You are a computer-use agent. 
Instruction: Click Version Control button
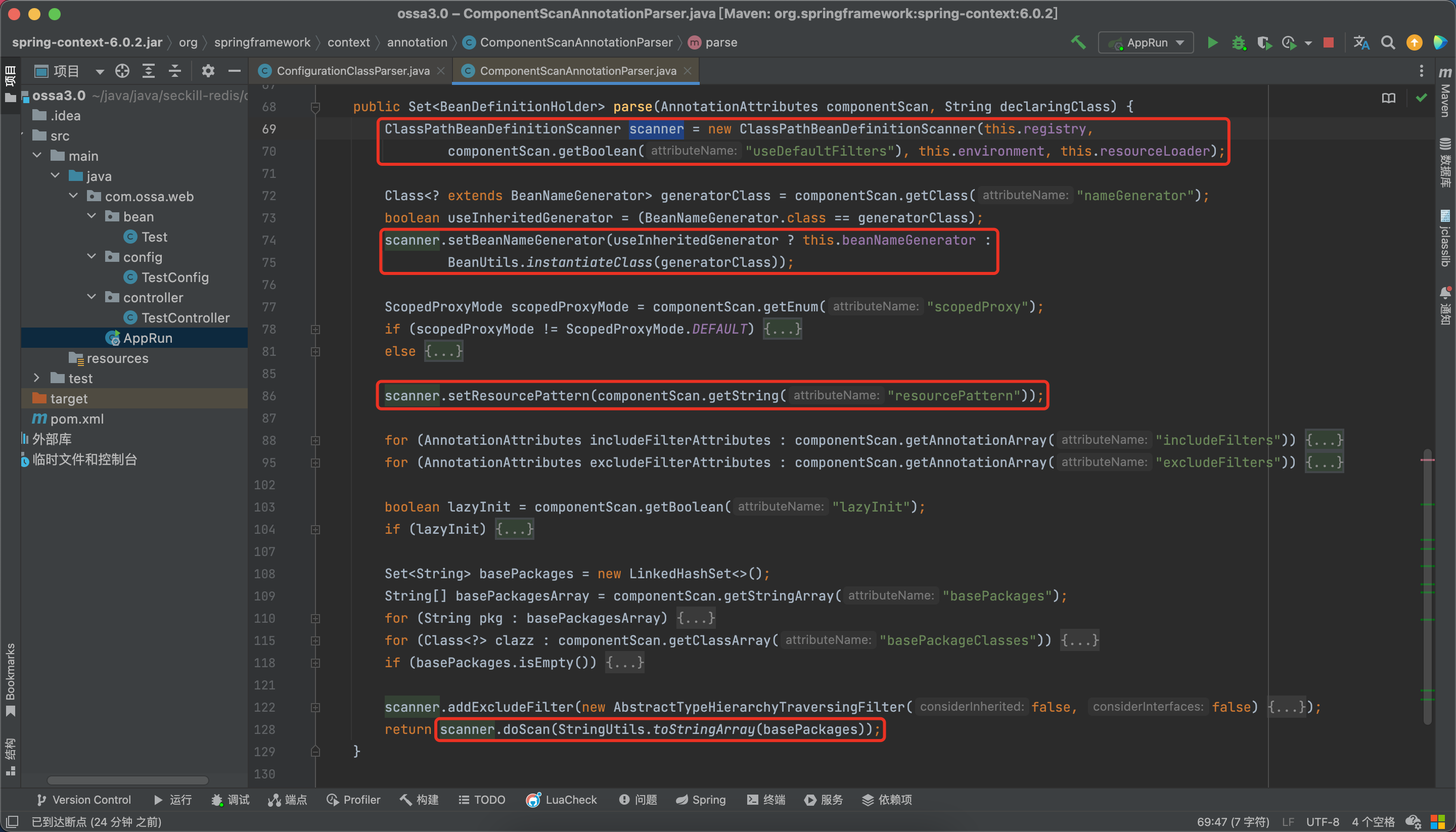coord(84,800)
